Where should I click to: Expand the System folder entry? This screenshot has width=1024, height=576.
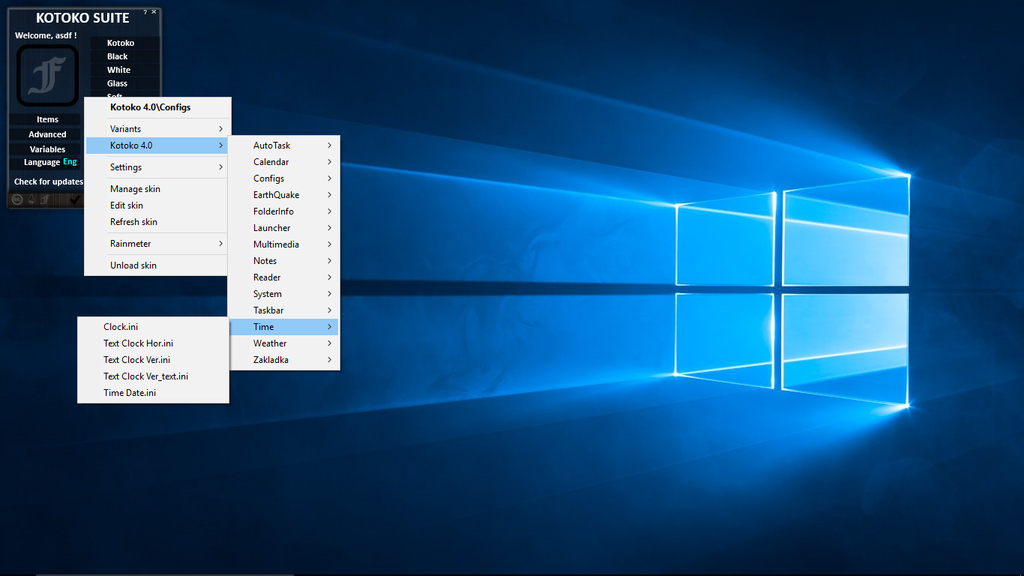tap(284, 294)
